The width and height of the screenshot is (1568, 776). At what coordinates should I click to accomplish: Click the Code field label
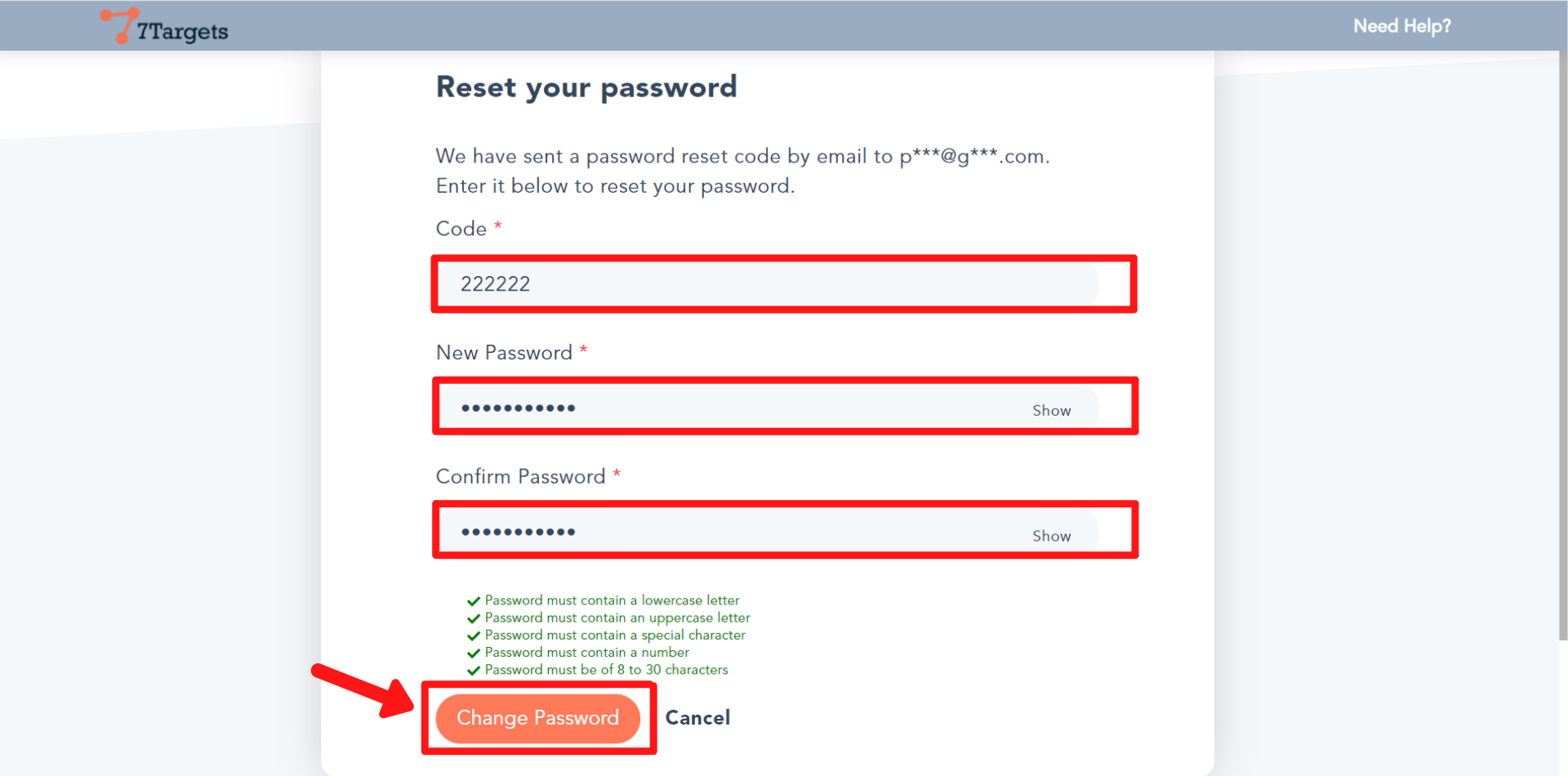click(461, 229)
